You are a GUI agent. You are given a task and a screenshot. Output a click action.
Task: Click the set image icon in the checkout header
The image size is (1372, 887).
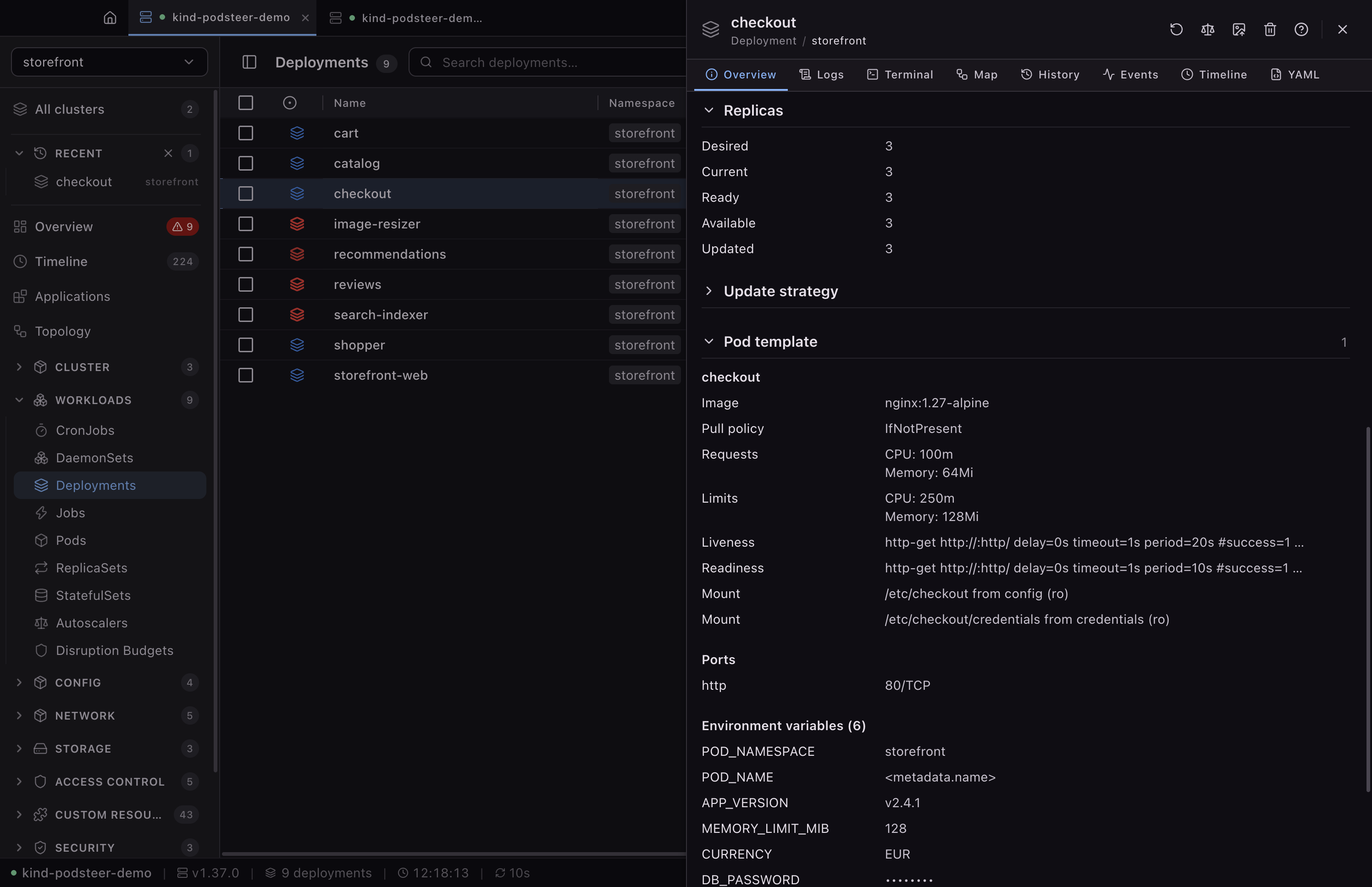pos(1239,29)
